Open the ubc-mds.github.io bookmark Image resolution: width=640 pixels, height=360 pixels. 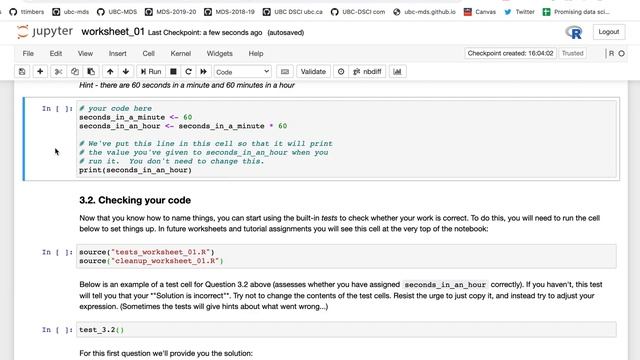click(424, 12)
